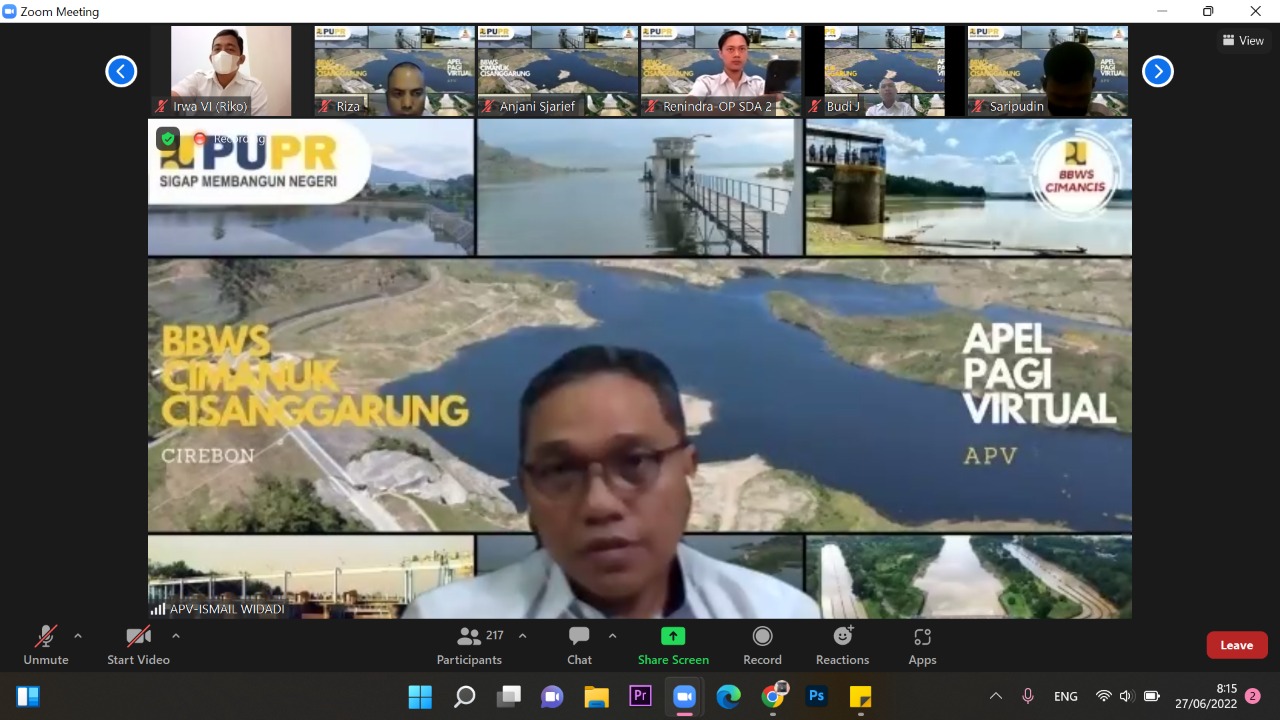Expand participants options arrow
This screenshot has height=720, width=1280.
pyautogui.click(x=522, y=636)
